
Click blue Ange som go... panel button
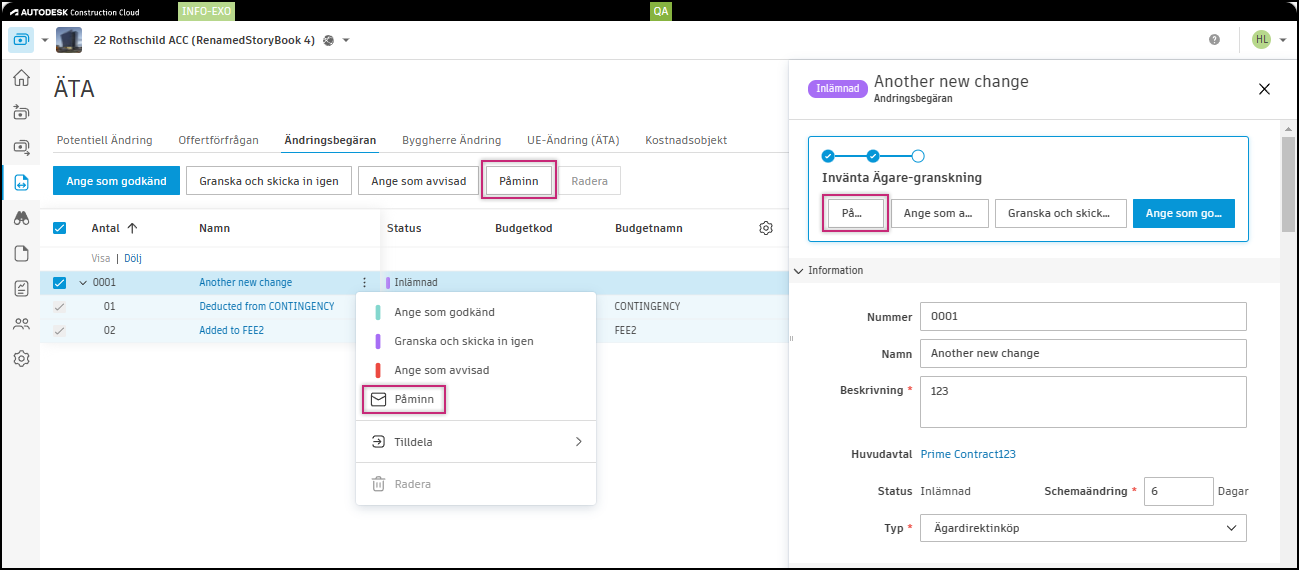pyautogui.click(x=1184, y=213)
